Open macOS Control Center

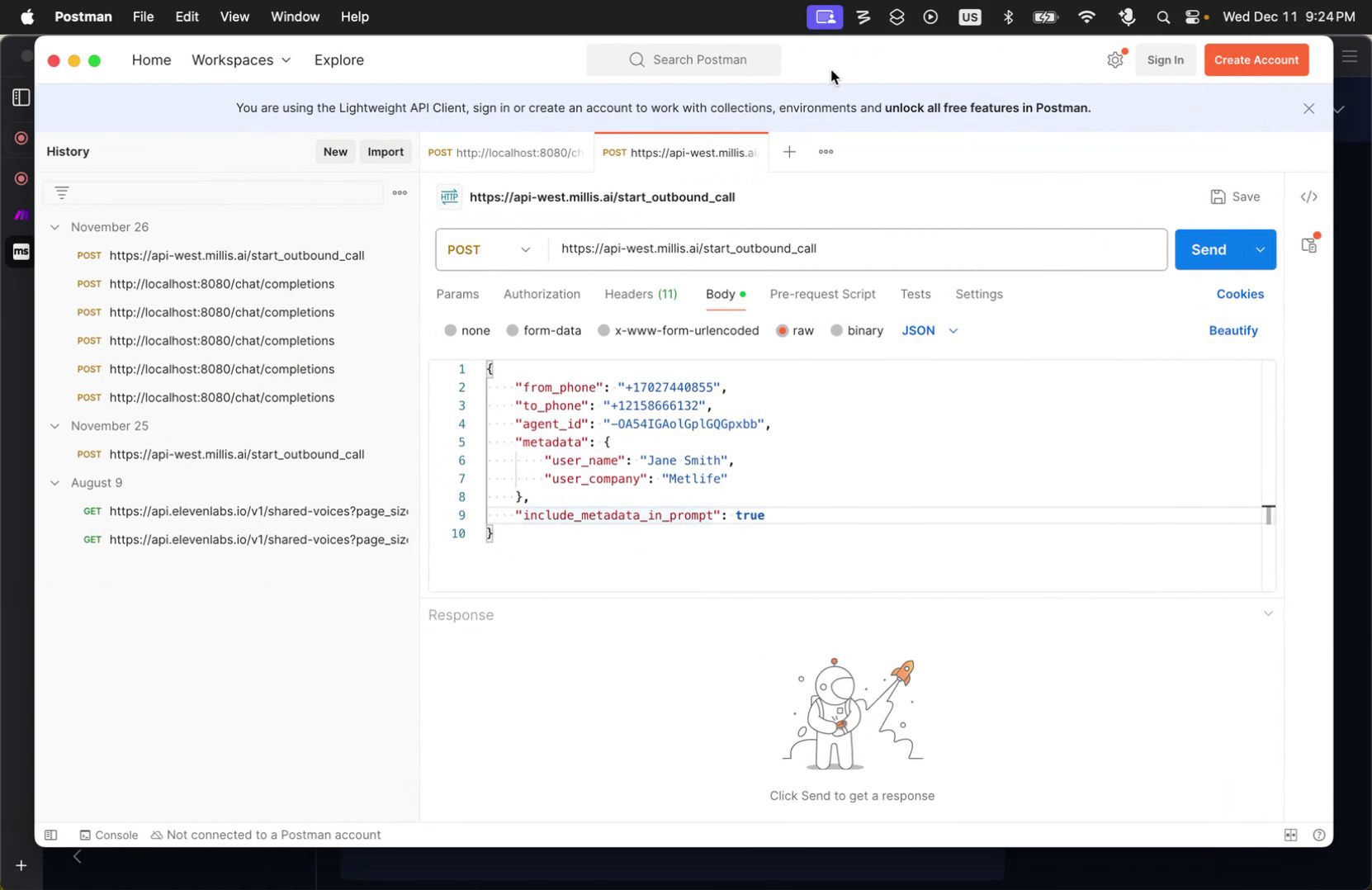pos(1193,16)
